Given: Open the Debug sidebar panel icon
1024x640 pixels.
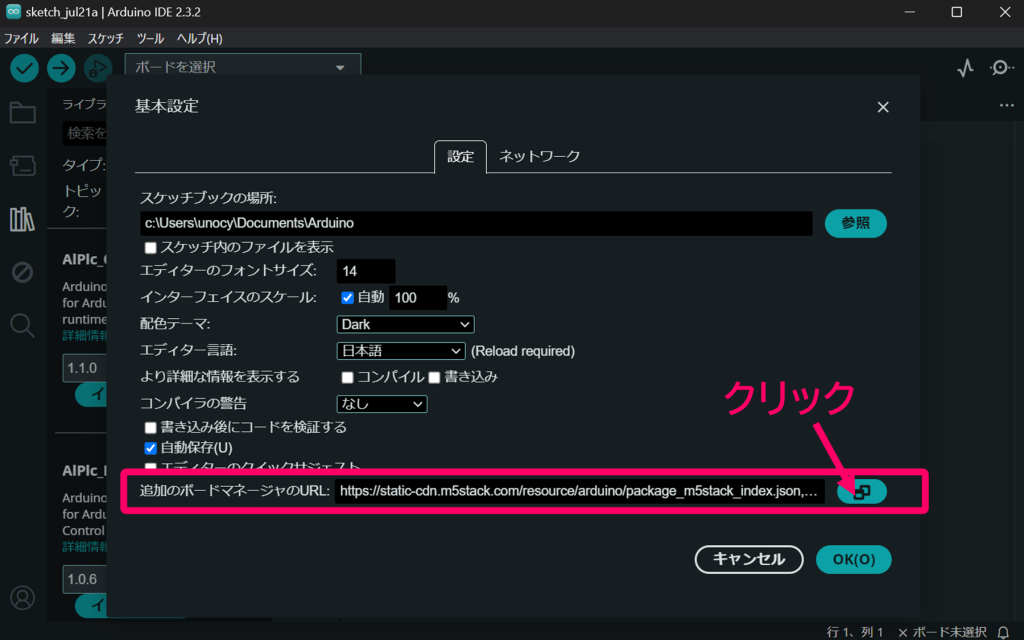Looking at the screenshot, I should [22, 272].
